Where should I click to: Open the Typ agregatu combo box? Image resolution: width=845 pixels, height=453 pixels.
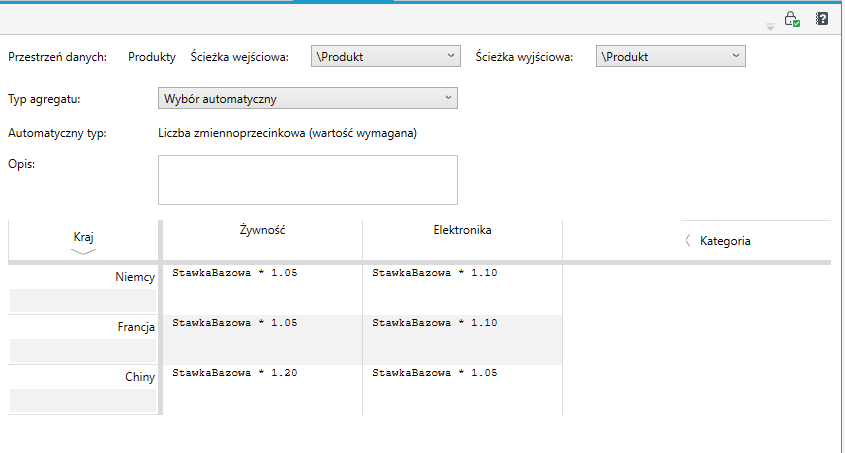click(308, 98)
